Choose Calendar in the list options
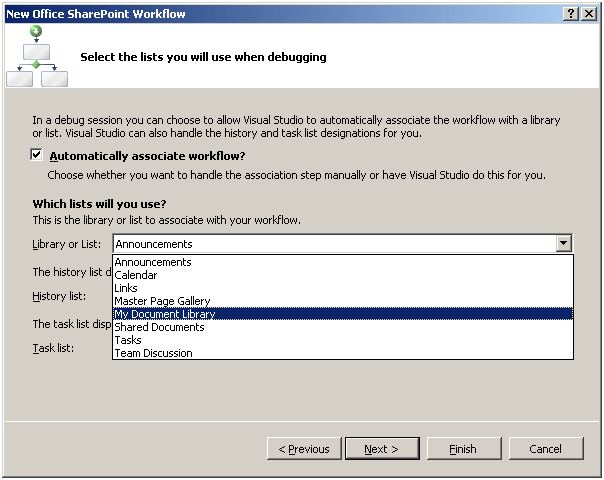Screen dimensions: 604x480 pos(136,275)
